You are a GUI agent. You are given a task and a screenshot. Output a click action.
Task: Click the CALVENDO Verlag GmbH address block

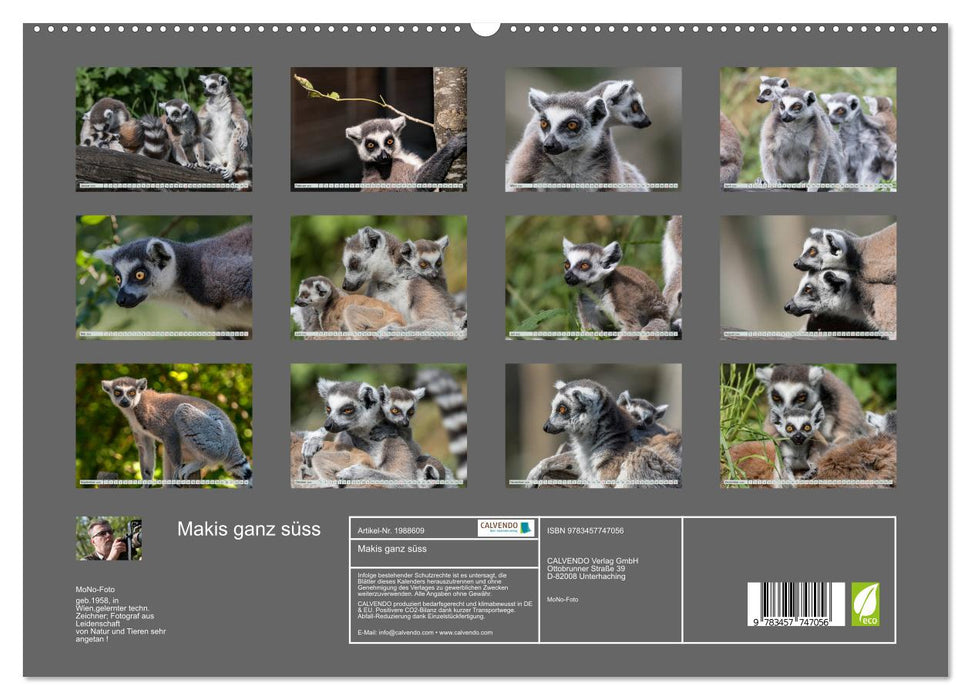click(x=593, y=569)
